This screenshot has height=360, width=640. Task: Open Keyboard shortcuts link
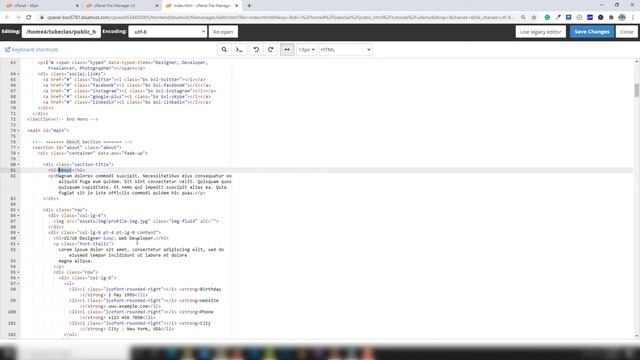click(x=31, y=49)
